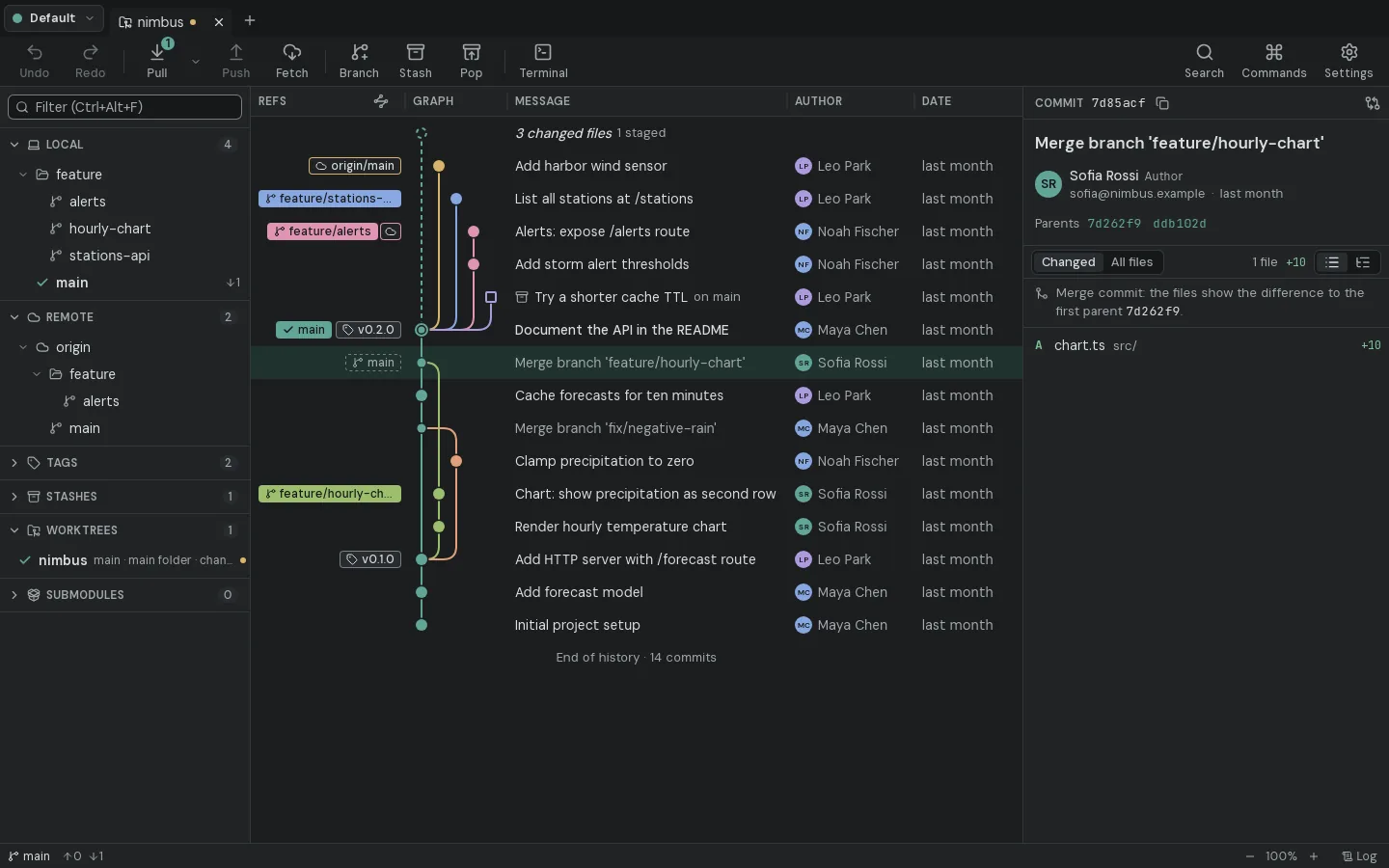Click the feature/stations- ref label
The image size is (1389, 868).
click(330, 199)
